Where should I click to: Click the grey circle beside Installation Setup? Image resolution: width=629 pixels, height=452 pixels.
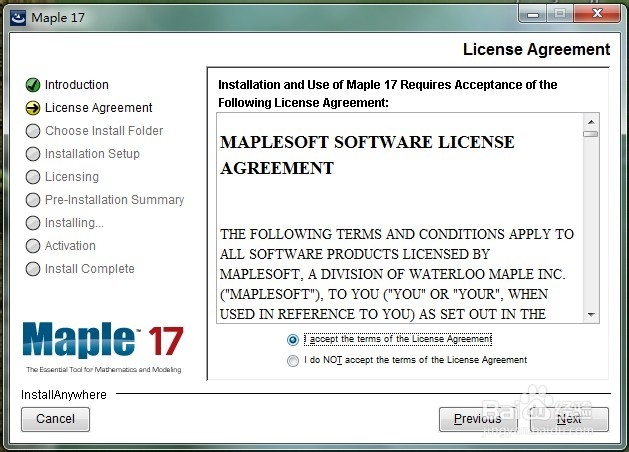click(x=32, y=154)
